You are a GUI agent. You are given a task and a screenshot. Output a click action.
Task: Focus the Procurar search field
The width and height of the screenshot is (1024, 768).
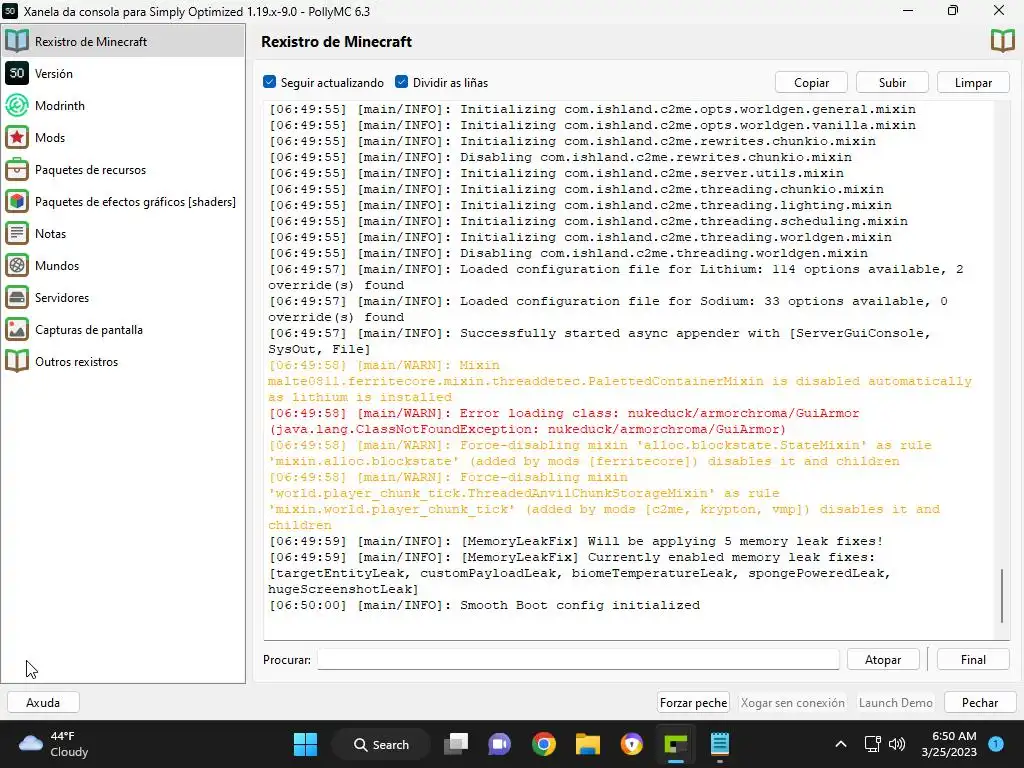[578, 660]
